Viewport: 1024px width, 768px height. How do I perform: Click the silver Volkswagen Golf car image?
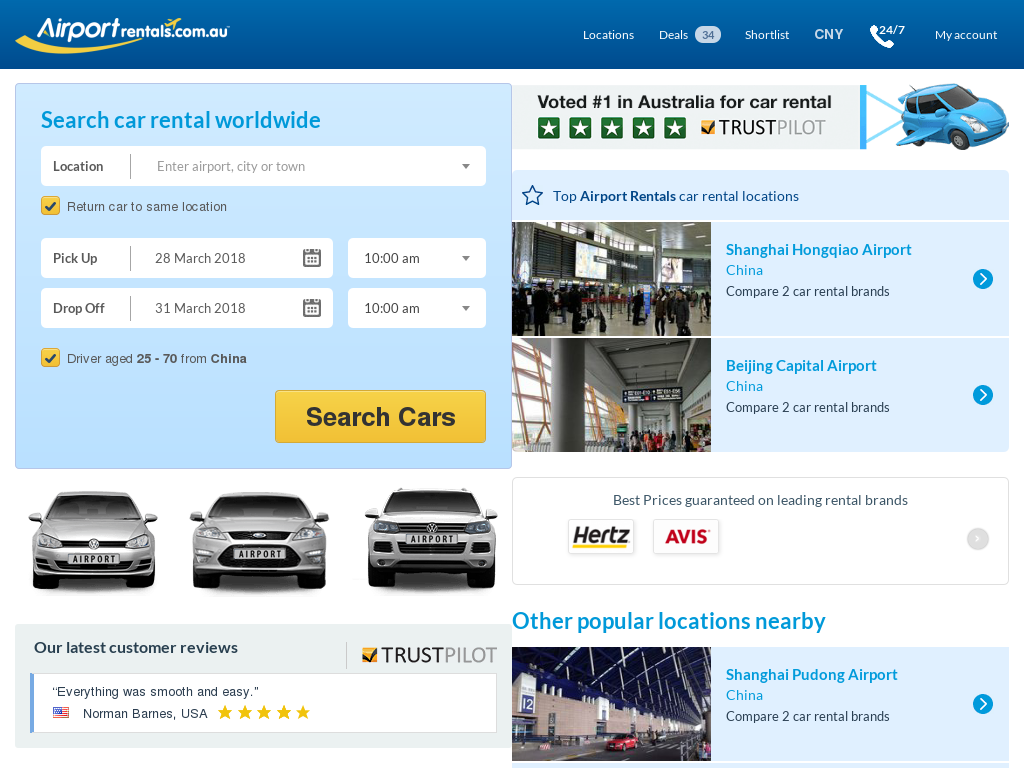point(93,540)
